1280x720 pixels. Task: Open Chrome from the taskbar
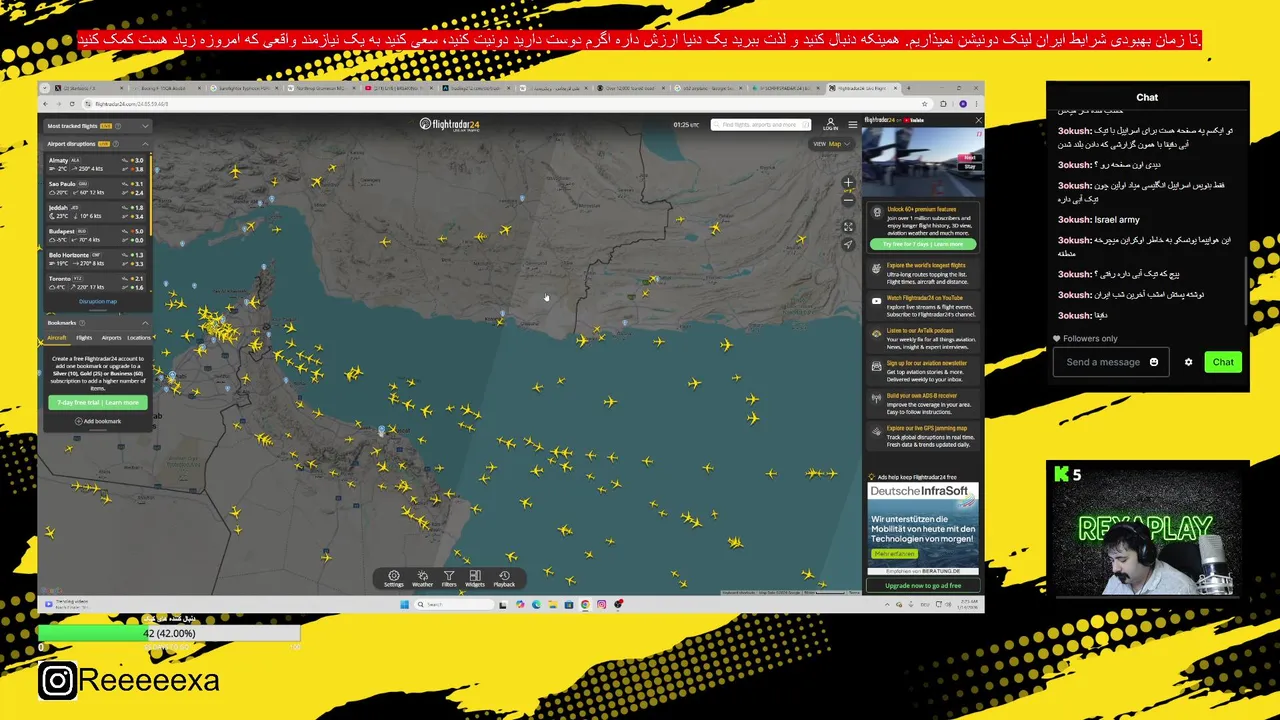(585, 604)
